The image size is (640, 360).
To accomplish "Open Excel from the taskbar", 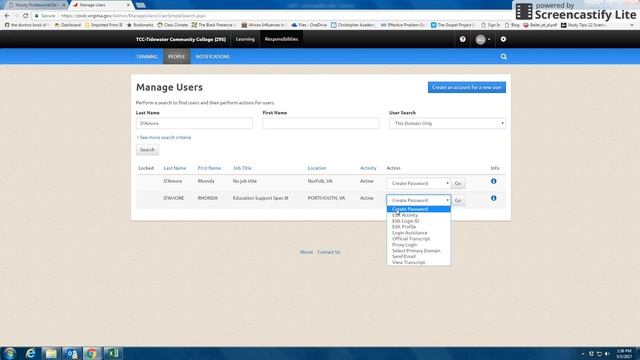I will pos(113,353).
